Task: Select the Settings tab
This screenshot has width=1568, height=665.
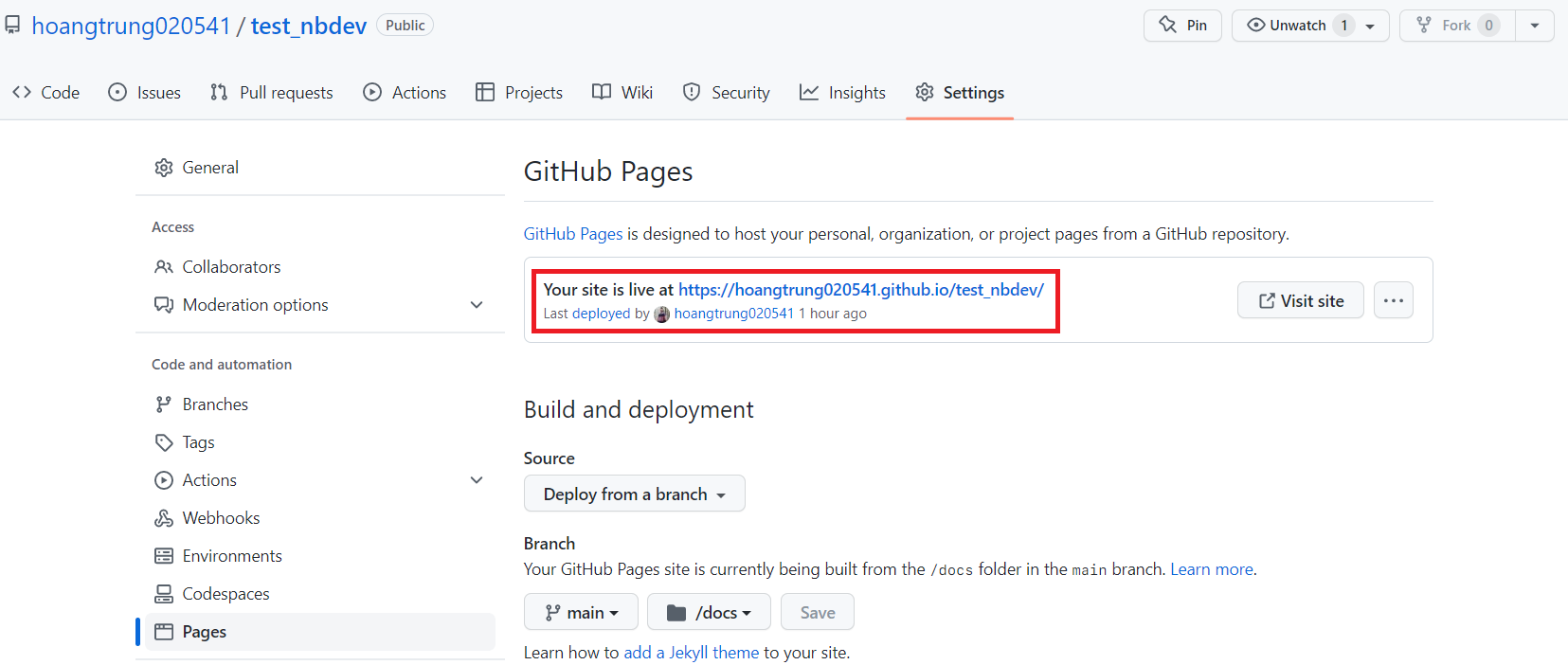Action: click(x=960, y=92)
